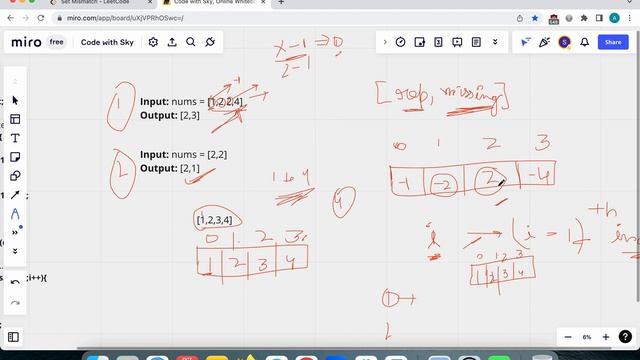This screenshot has width=640, height=360.
Task: Send a reaction with party icon
Action: point(544,42)
